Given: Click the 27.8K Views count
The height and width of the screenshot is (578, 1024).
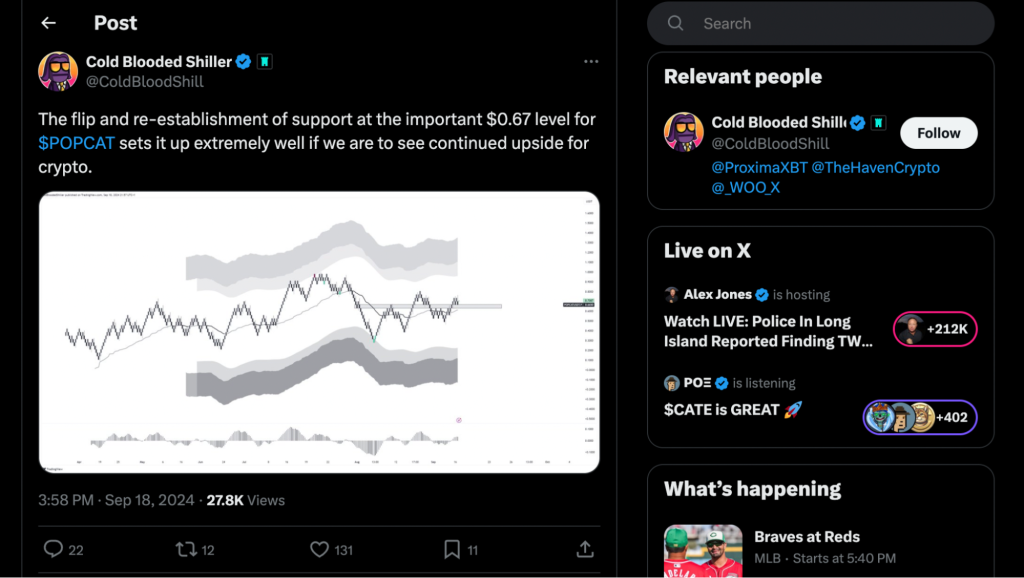Looking at the screenshot, I should coord(245,500).
